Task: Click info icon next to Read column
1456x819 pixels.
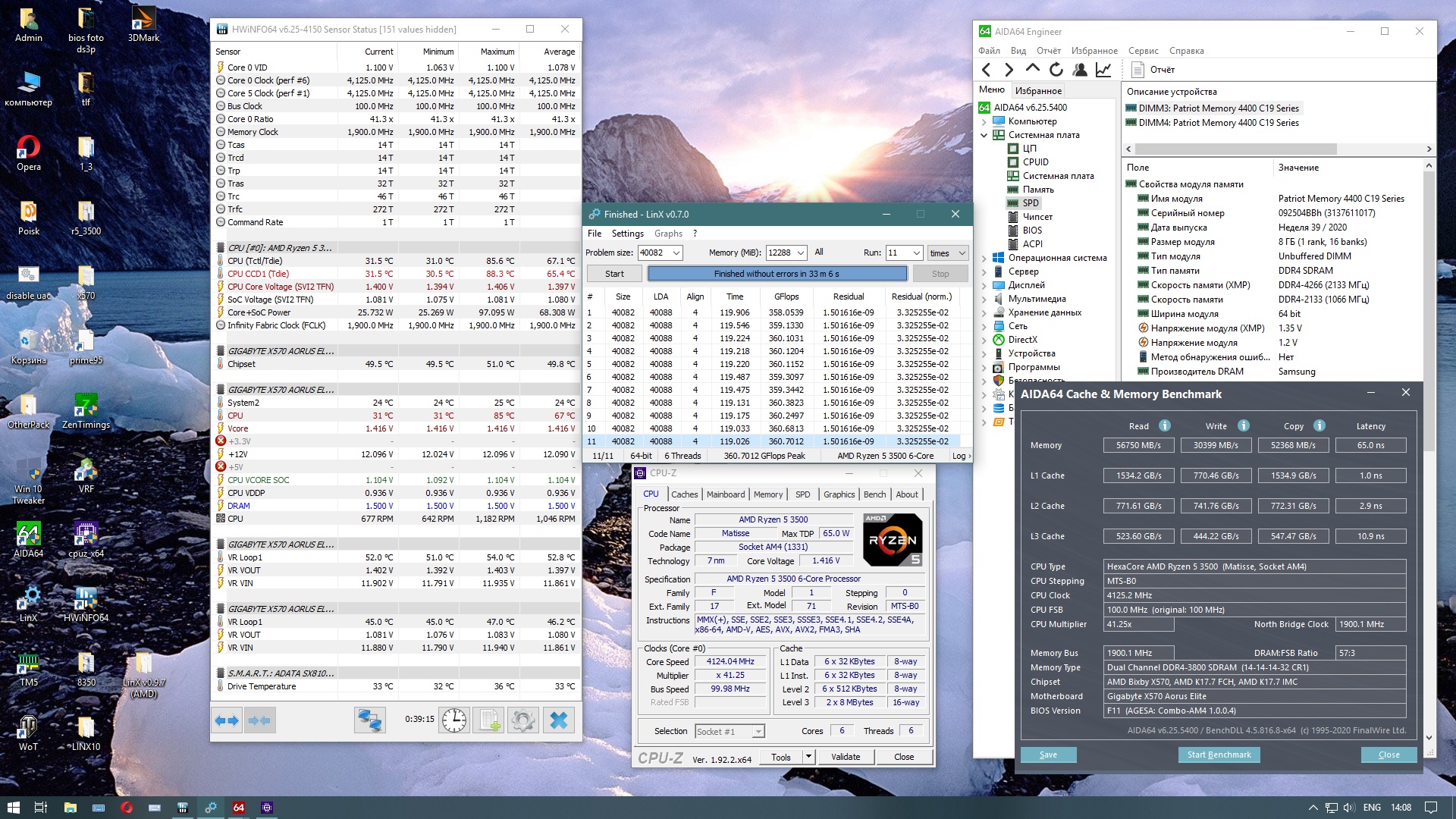Action: [1165, 426]
